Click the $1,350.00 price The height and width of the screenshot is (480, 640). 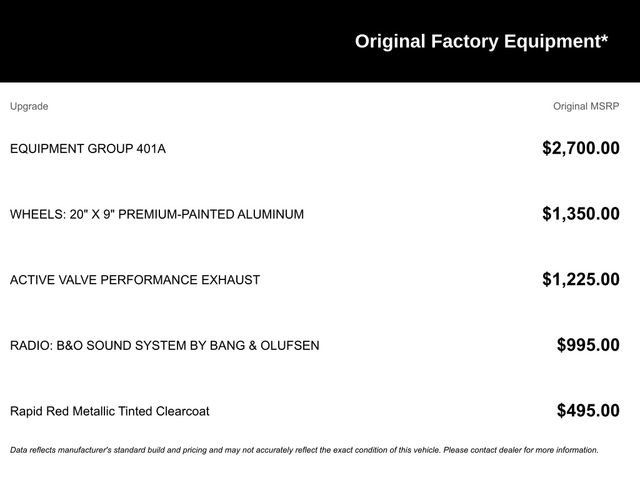click(581, 214)
